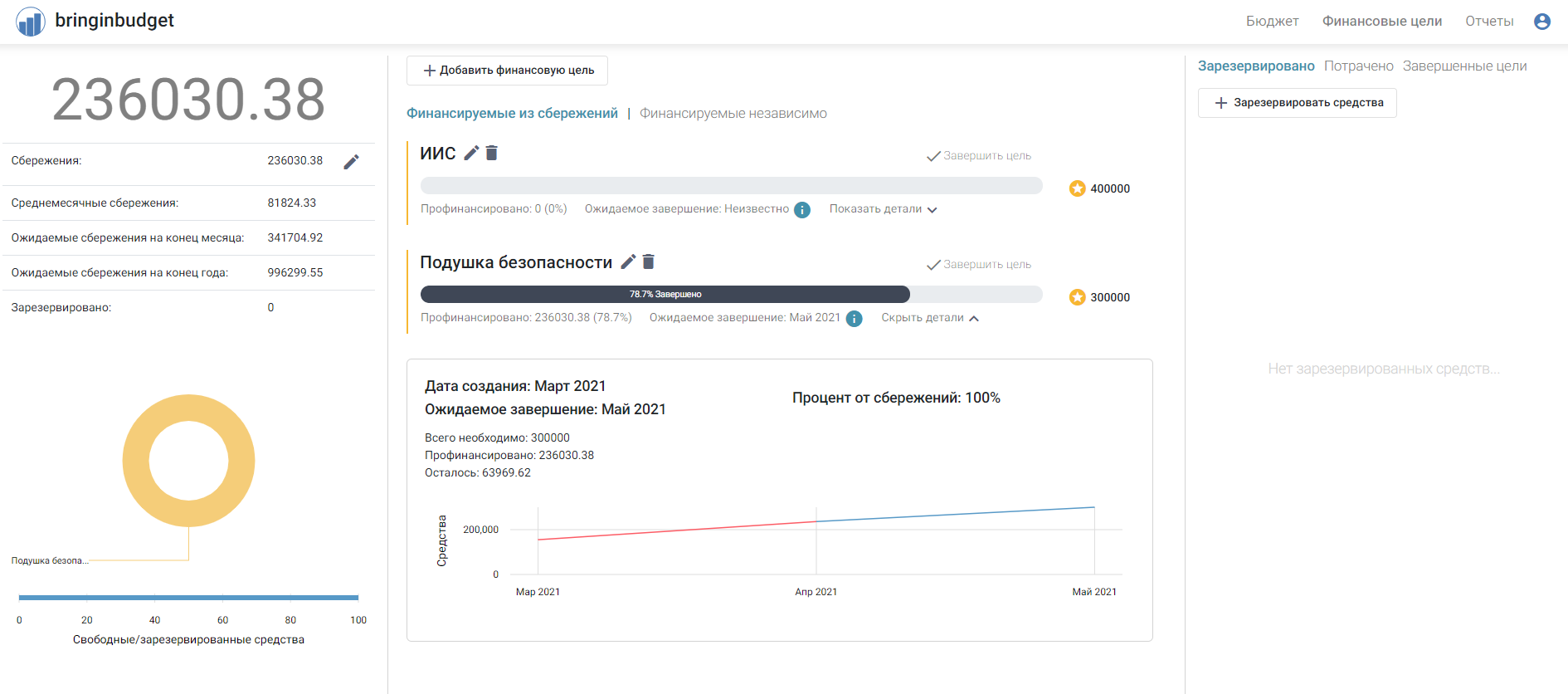Screen dimensions: 1568x694
Task: Click the Зарезервировано: row label
Action: point(61,308)
